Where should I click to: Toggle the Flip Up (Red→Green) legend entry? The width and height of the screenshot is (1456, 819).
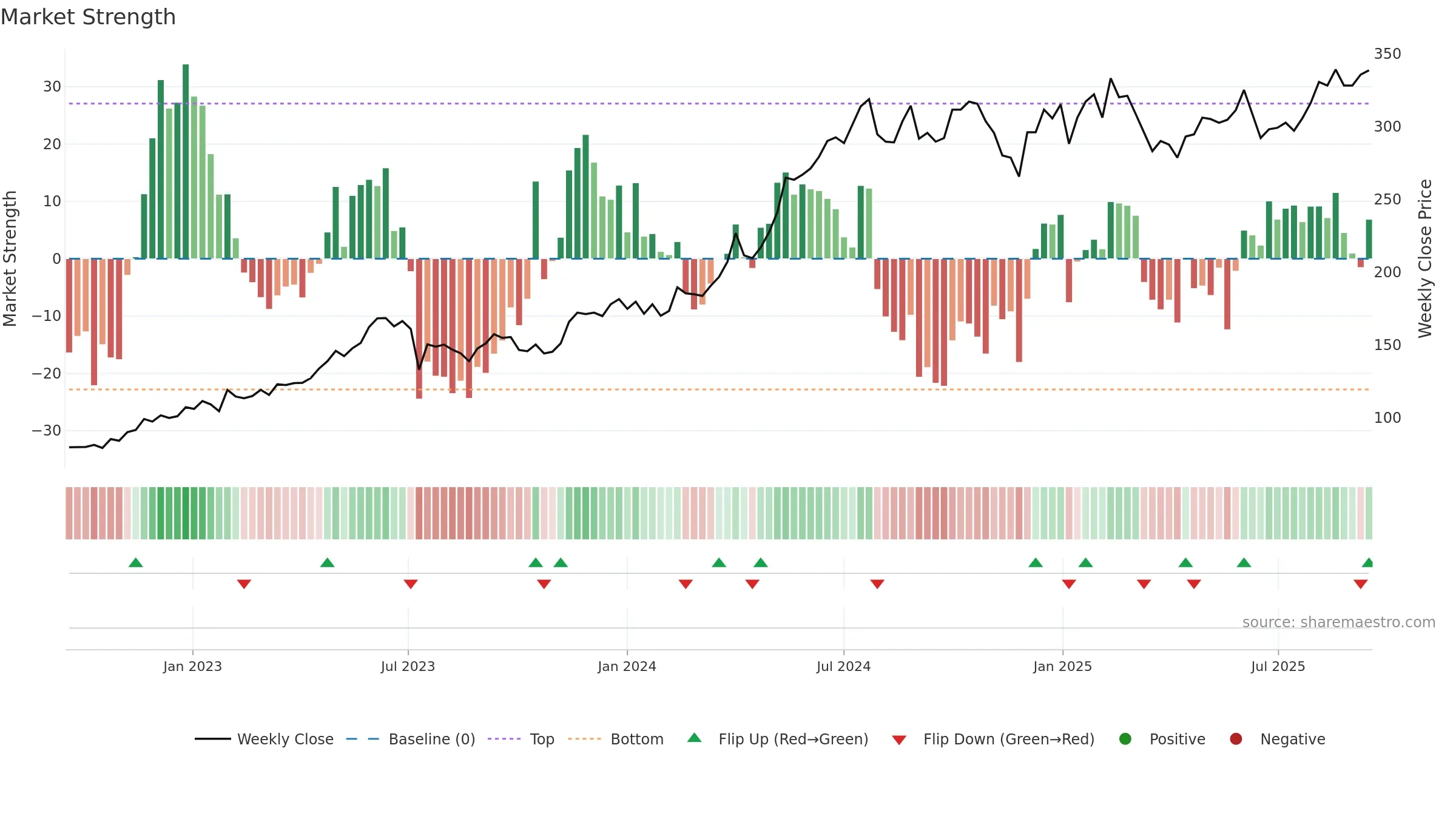(778, 739)
